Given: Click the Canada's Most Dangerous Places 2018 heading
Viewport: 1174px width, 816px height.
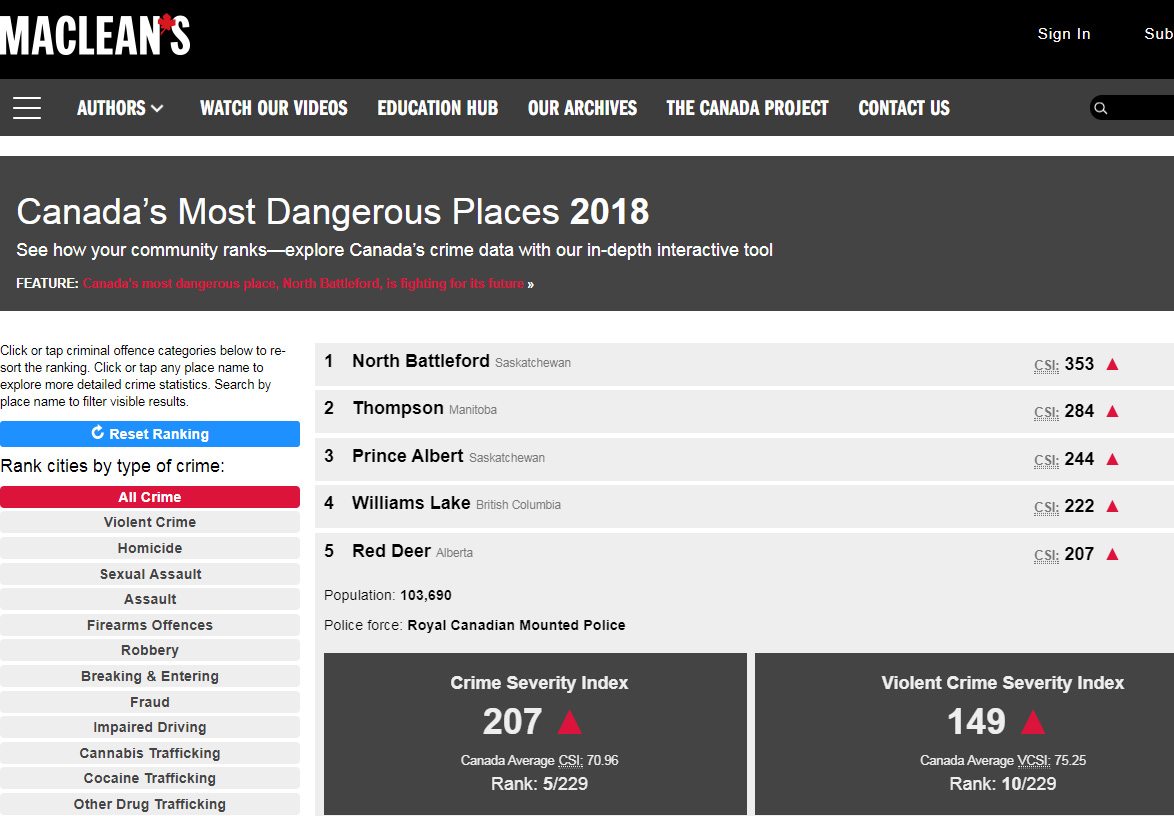Looking at the screenshot, I should [x=332, y=212].
